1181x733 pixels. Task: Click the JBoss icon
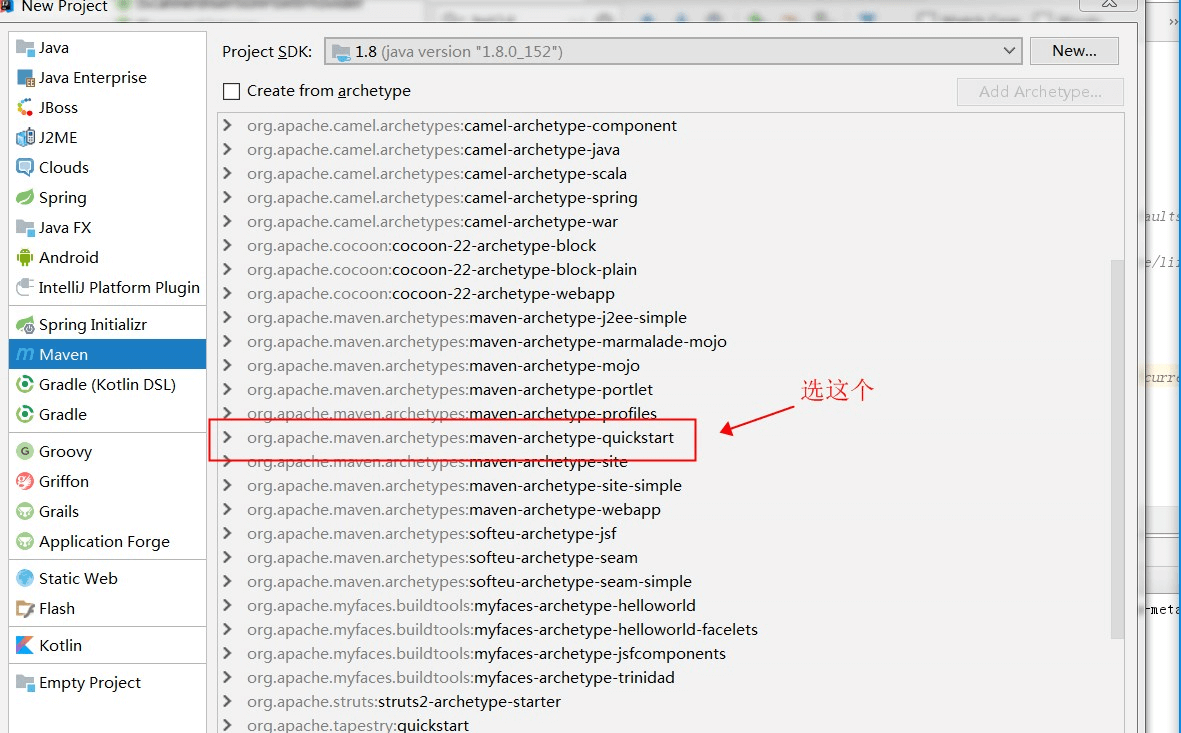click(25, 108)
